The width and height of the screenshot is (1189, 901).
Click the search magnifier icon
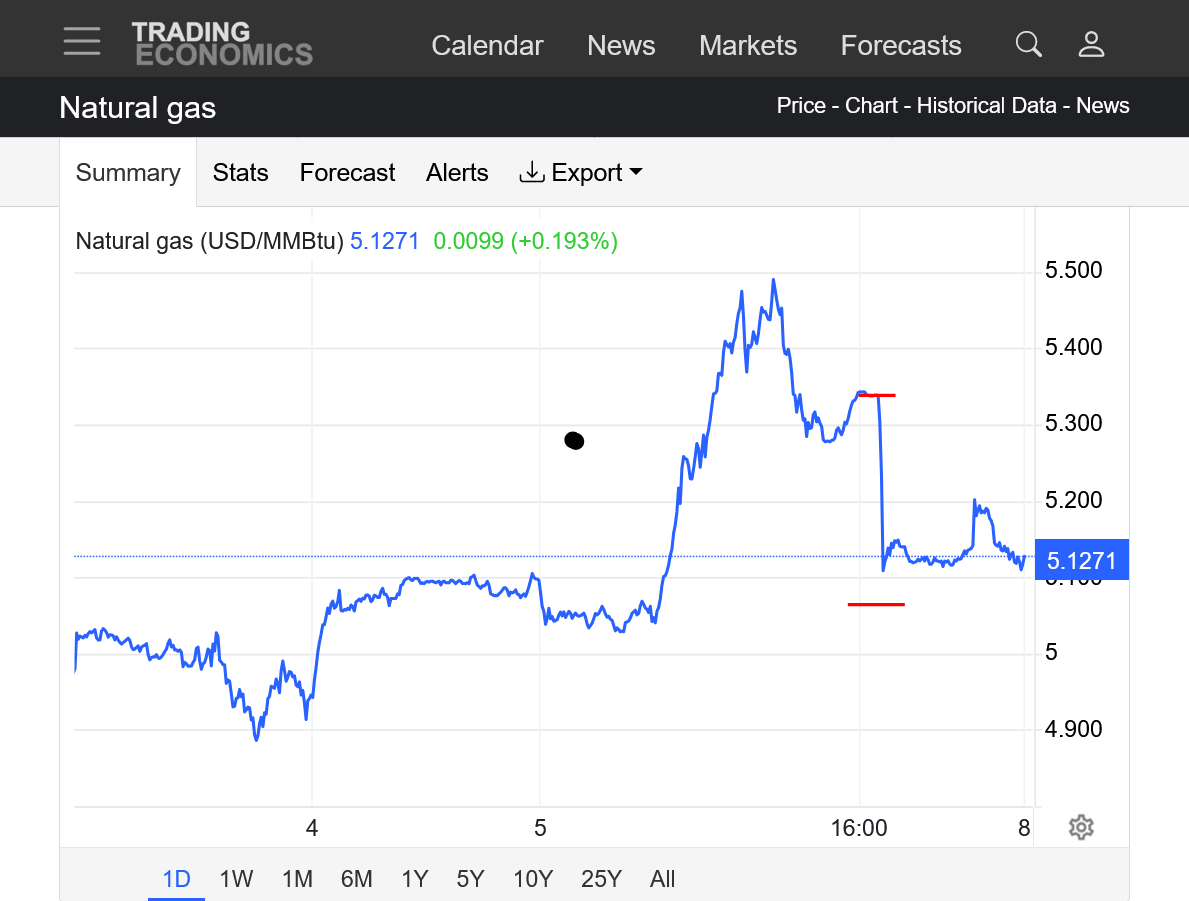[1028, 44]
